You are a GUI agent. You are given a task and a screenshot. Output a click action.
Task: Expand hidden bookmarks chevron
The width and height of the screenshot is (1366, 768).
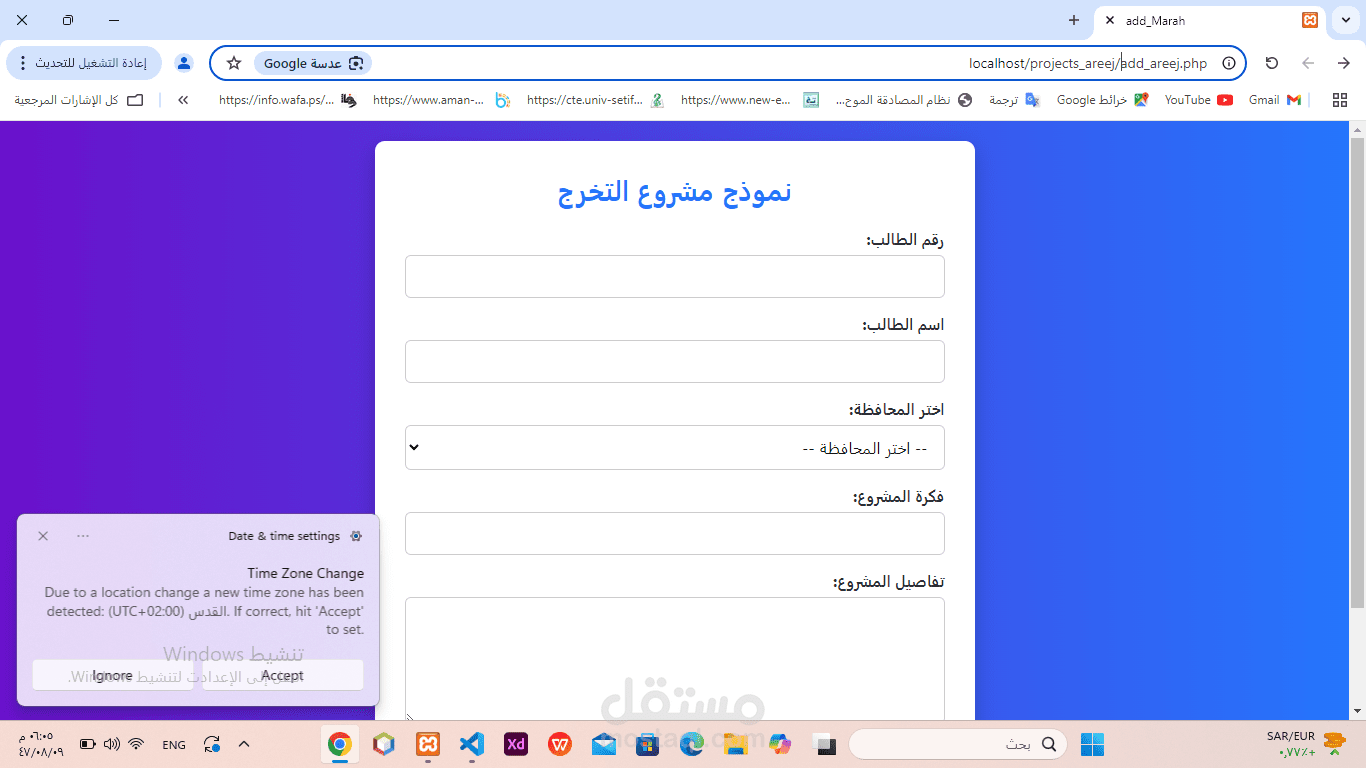coord(184,100)
